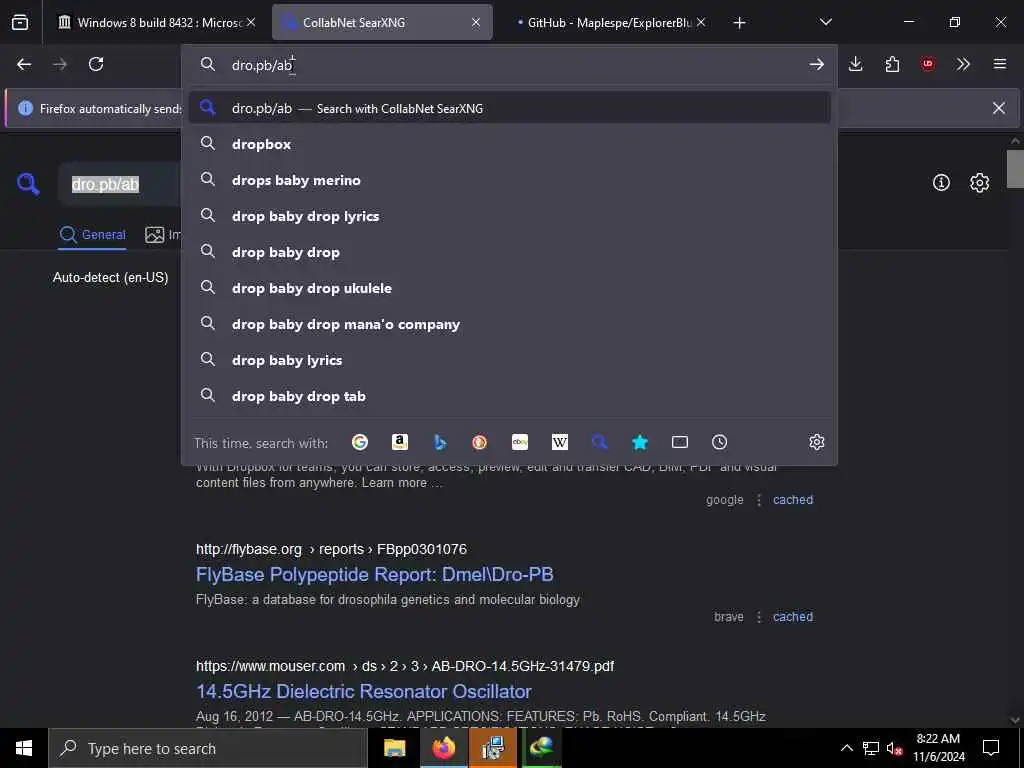Click the muted volume tray icon
This screenshot has height=768, width=1024.
pos(894,748)
